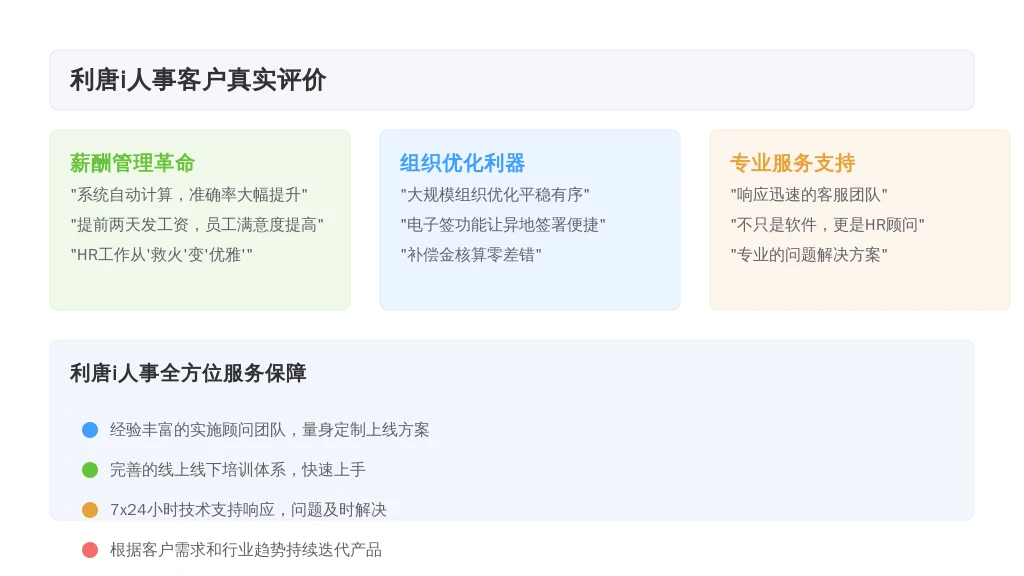Click the blue bullet dot for 实施顾问团队

click(x=90, y=430)
